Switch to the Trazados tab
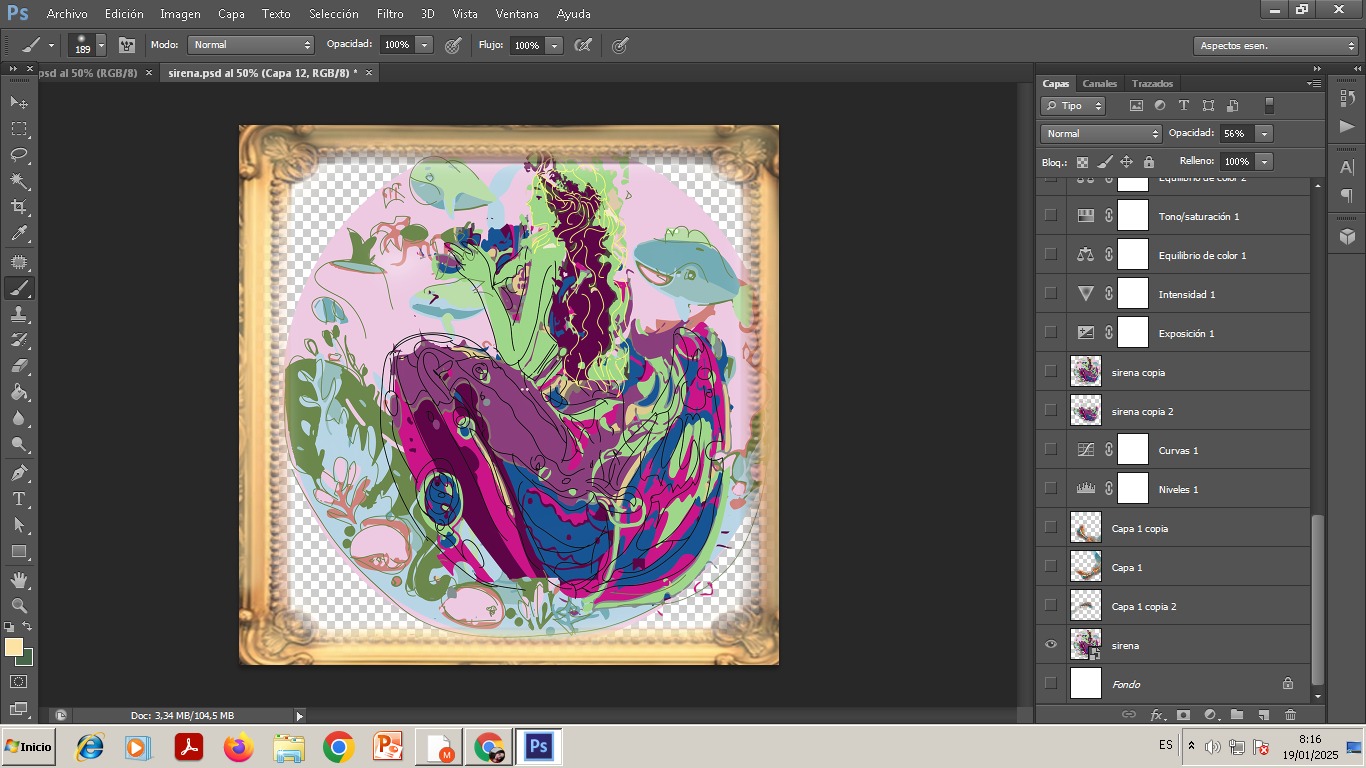Image resolution: width=1366 pixels, height=768 pixels. pos(1152,83)
